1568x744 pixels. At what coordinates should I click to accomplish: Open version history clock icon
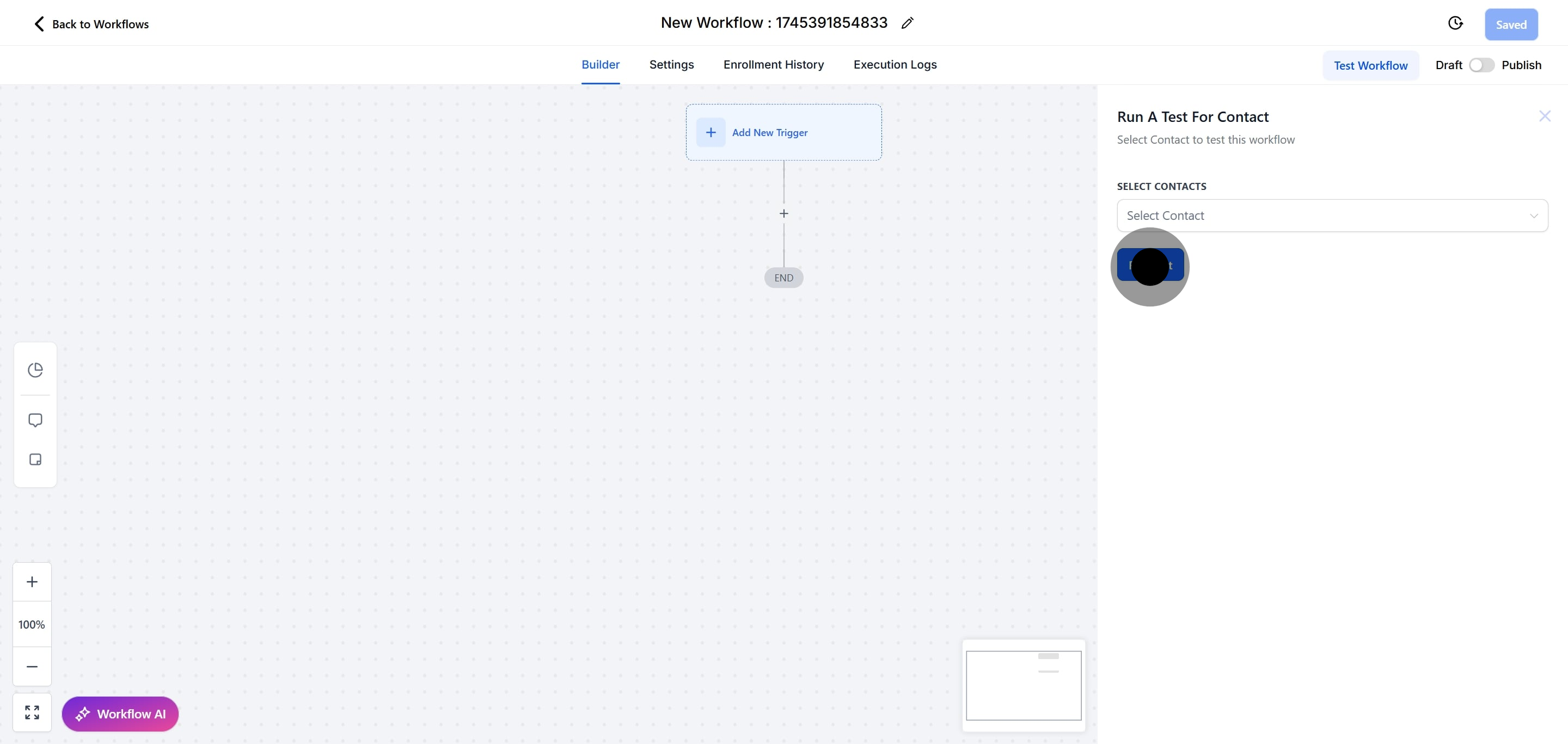pos(1455,23)
